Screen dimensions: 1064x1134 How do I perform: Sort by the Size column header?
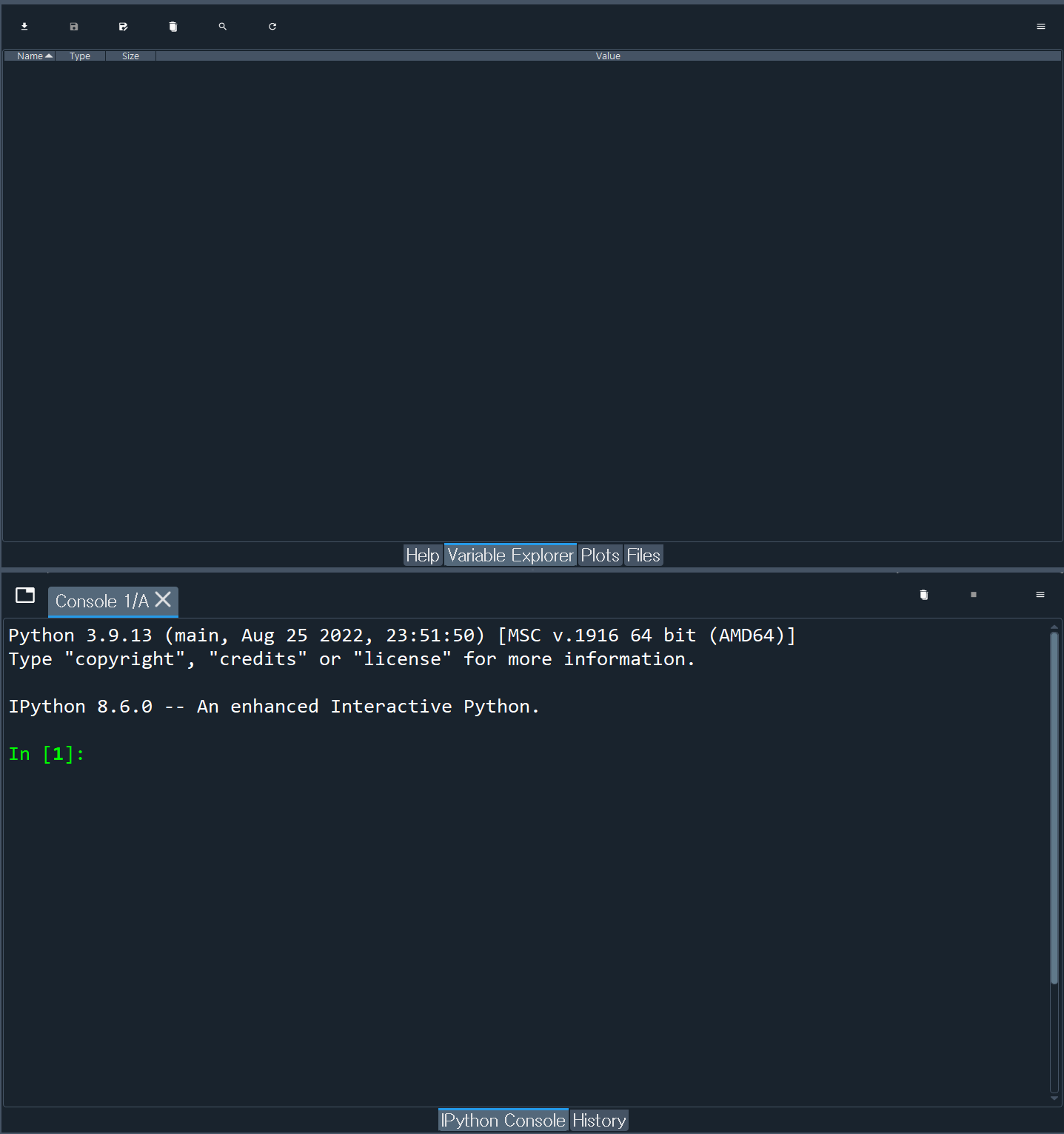pos(130,56)
